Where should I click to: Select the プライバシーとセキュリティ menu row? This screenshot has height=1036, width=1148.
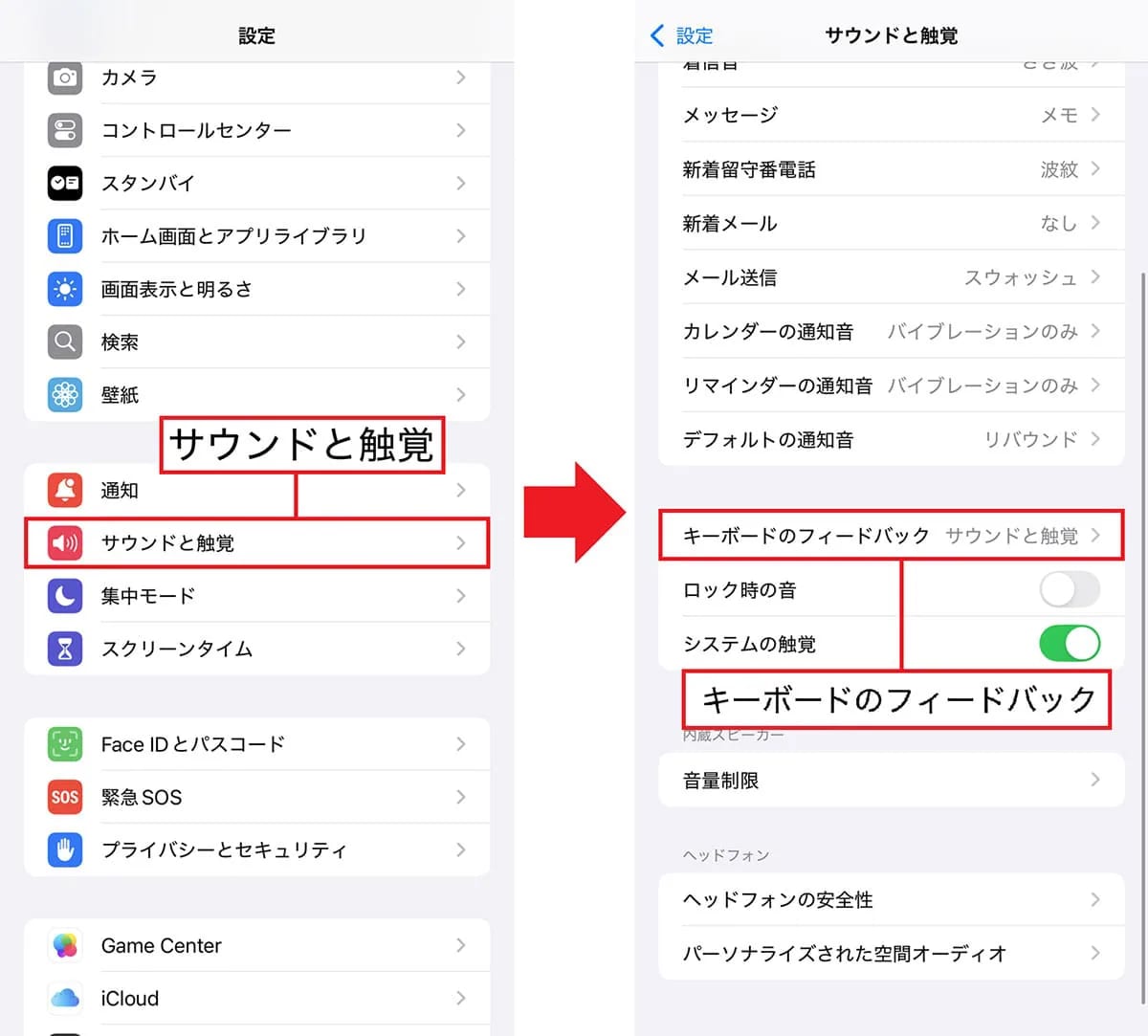256,849
